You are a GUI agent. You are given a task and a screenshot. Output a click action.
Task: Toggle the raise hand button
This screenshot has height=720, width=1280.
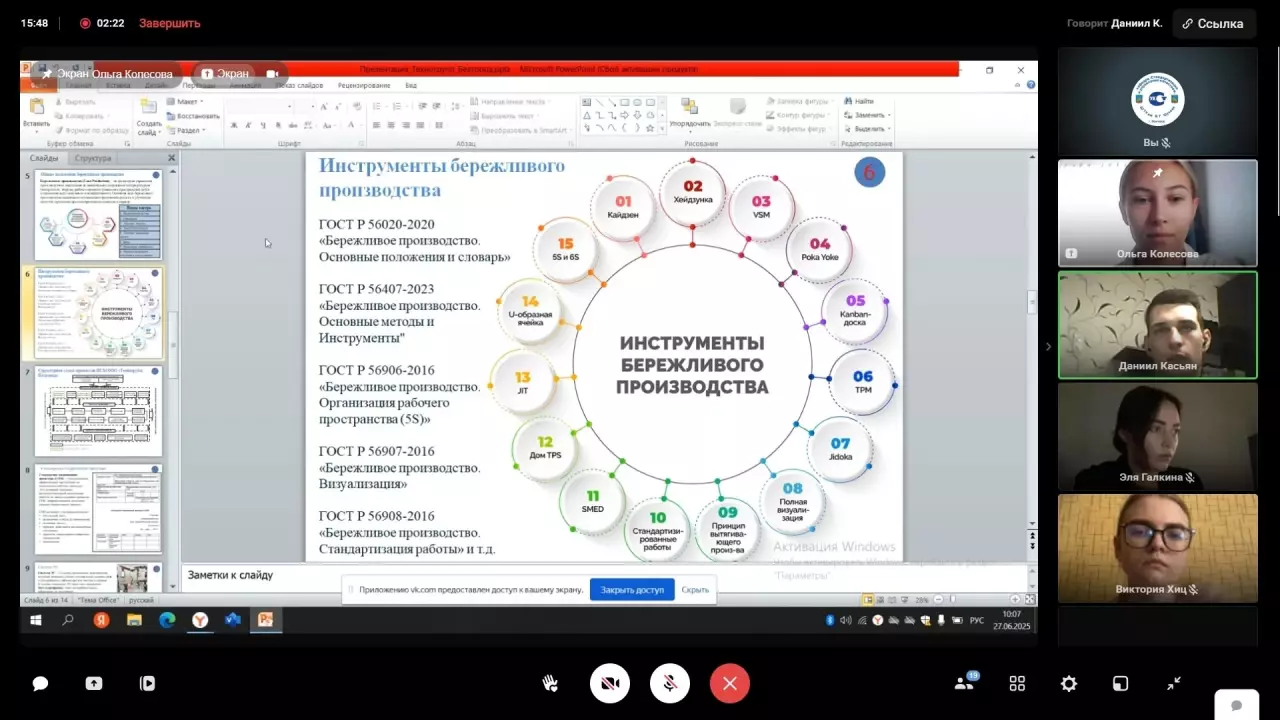tap(550, 684)
